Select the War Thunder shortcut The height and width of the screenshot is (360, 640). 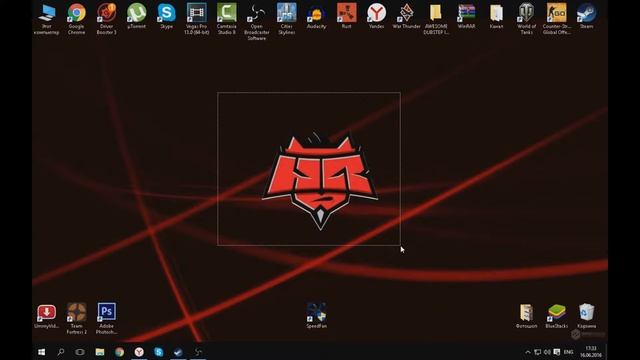[407, 16]
